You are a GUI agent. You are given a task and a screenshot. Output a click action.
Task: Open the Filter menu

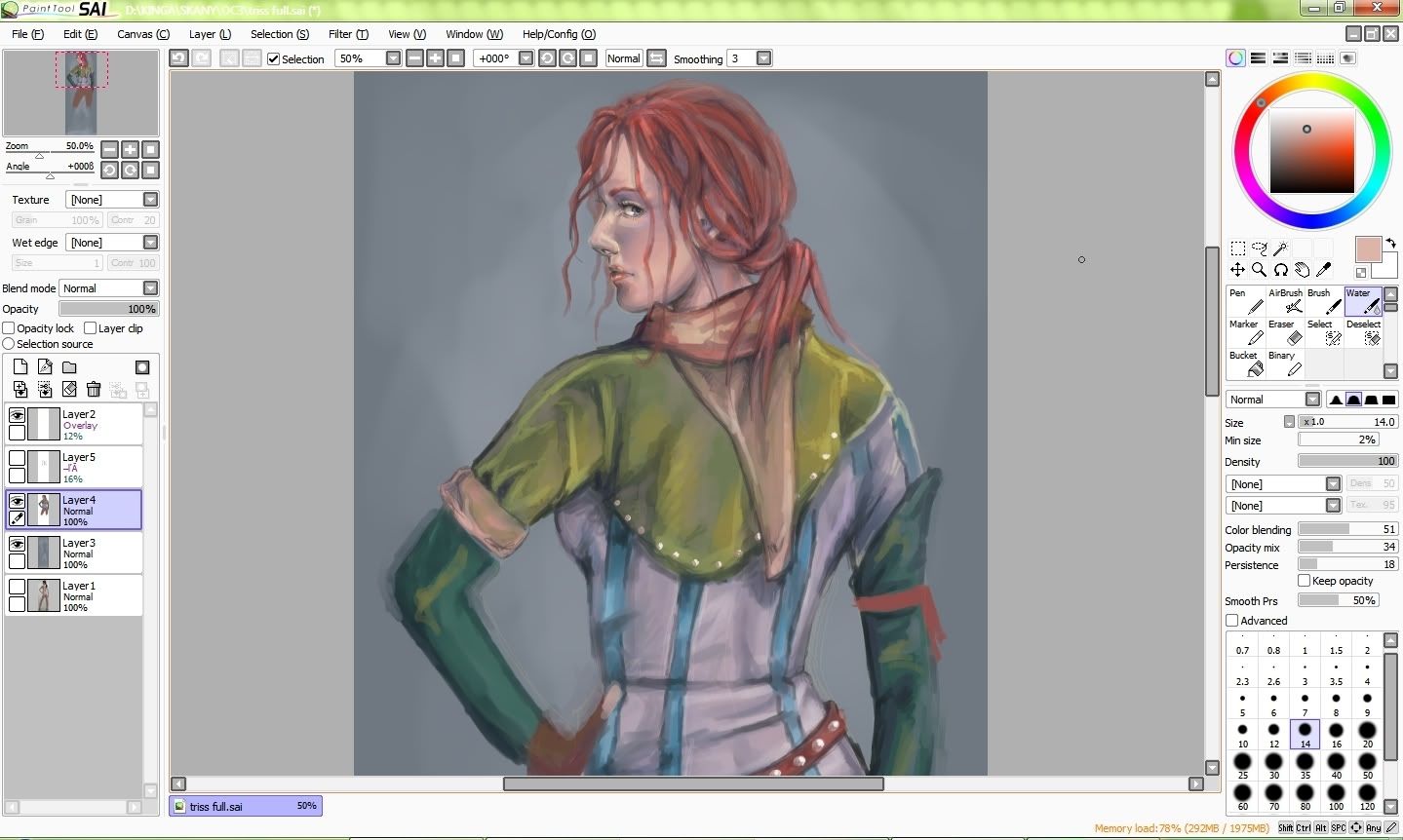click(x=348, y=34)
